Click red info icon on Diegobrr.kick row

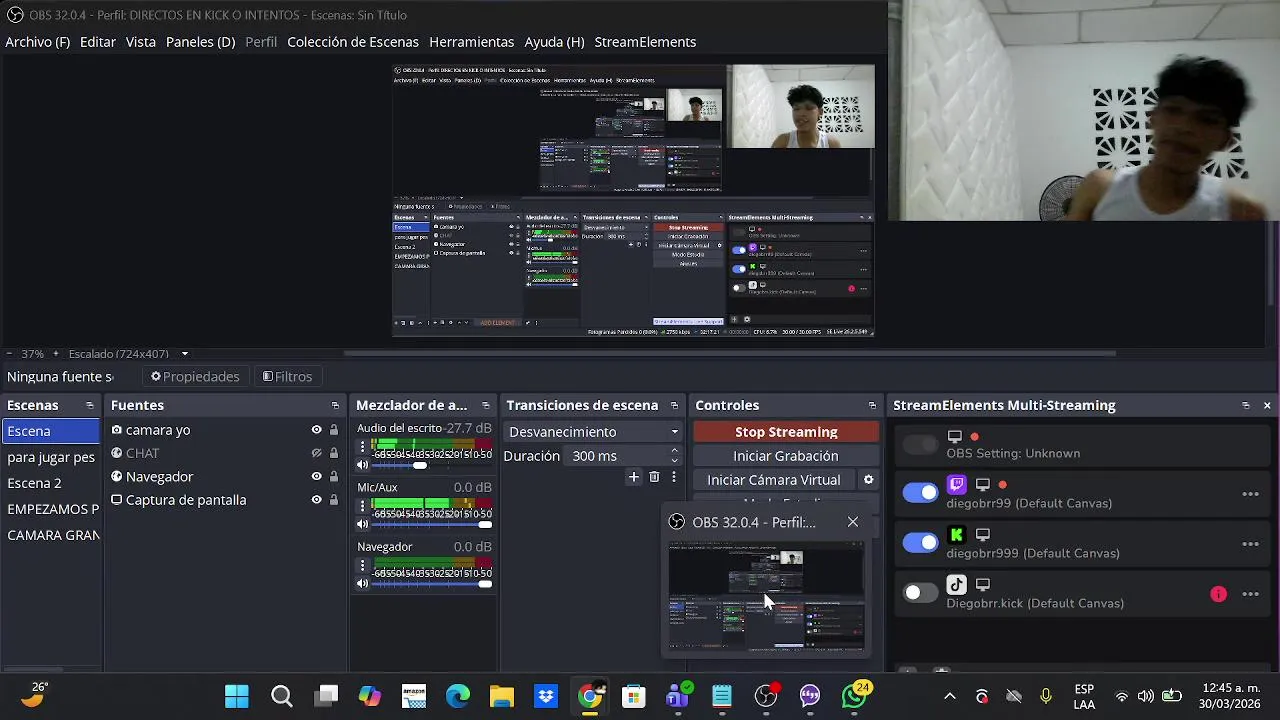[x=1218, y=594]
